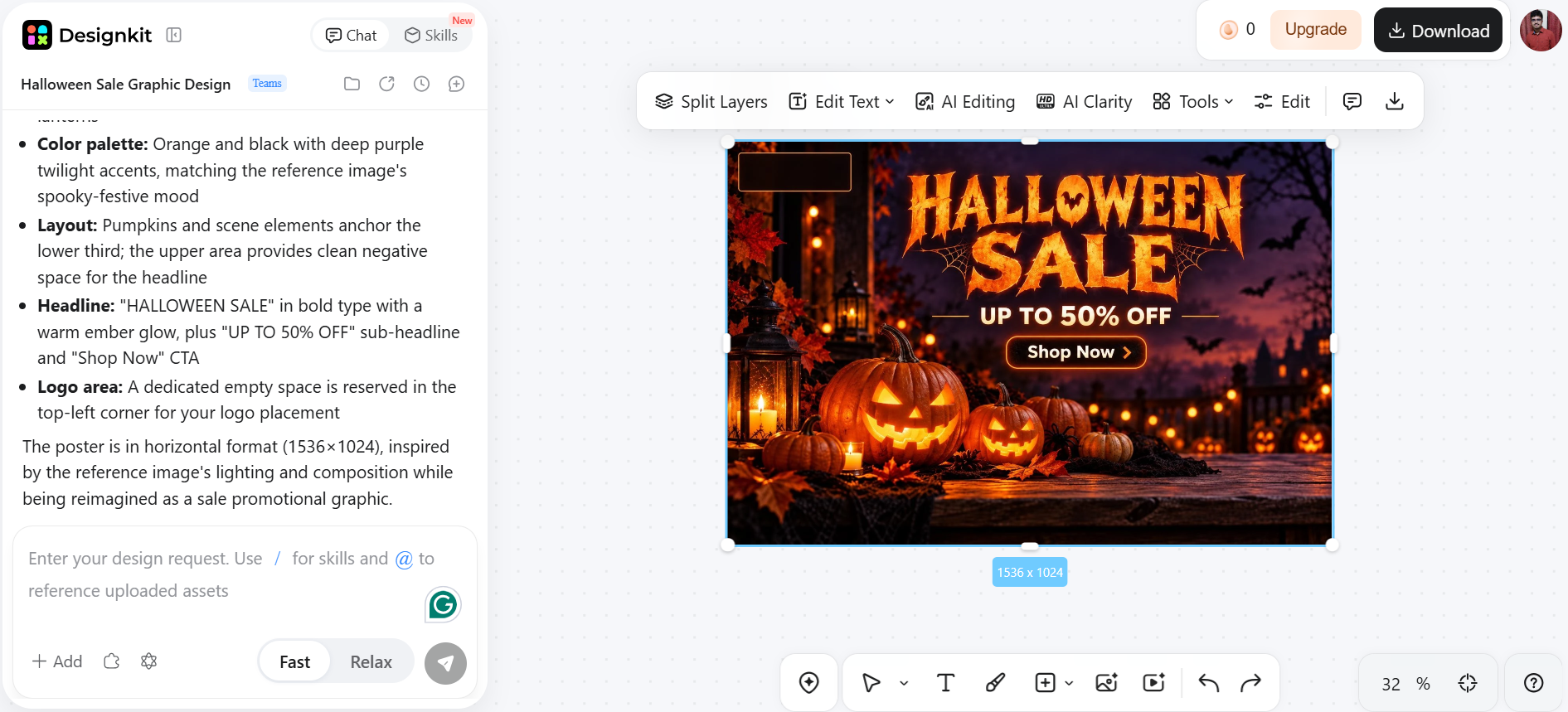Click Split Layers in toolbar

(711, 101)
